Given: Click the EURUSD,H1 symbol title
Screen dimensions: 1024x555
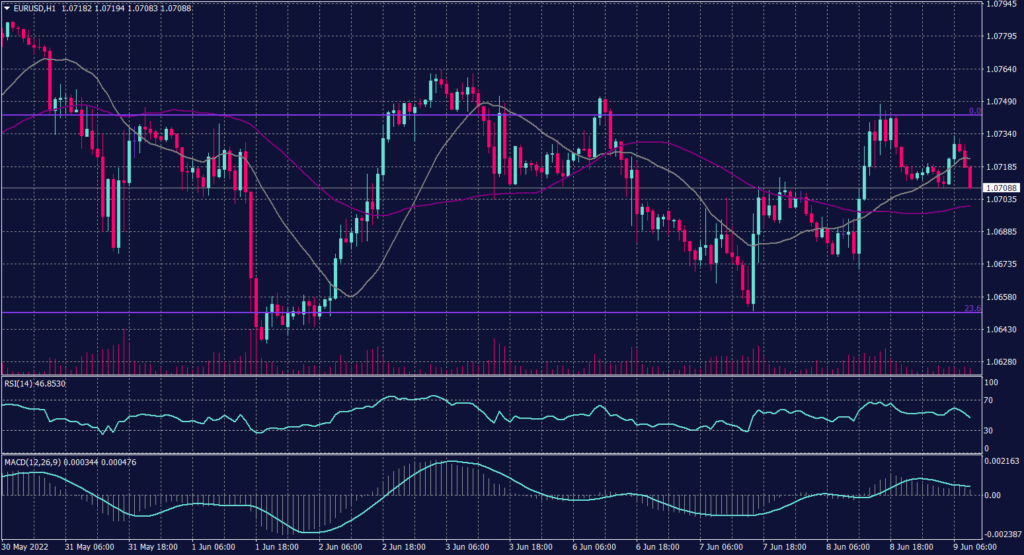Looking at the screenshot, I should [33, 8].
